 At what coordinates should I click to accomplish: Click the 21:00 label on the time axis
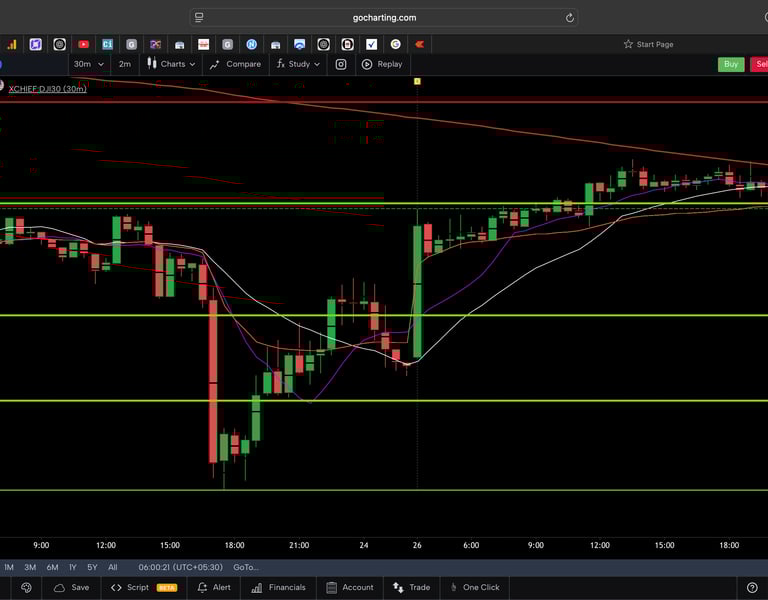click(x=299, y=545)
